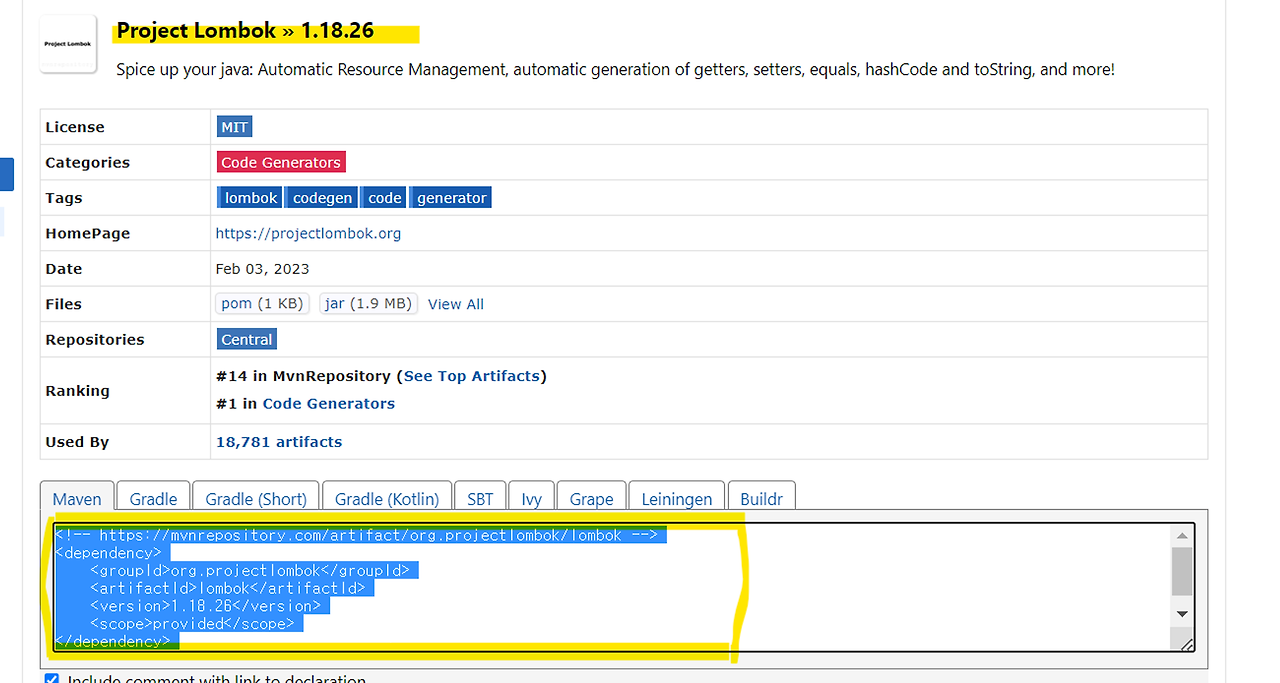Click the Used By row label
Viewport: 1280px width, 683px height.
77,441
